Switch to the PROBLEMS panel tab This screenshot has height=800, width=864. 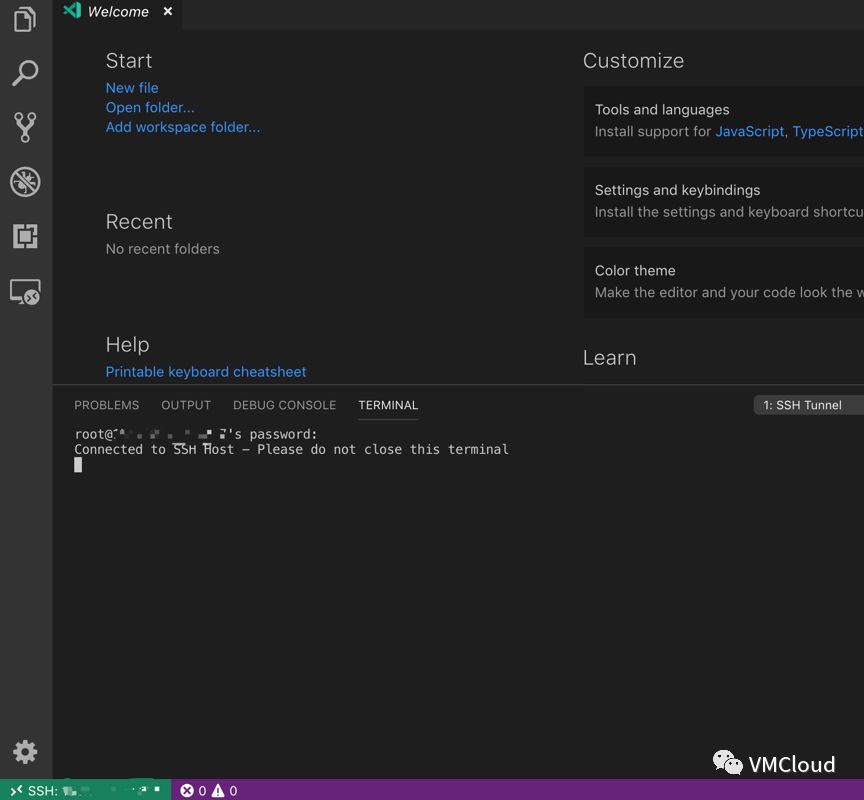click(106, 405)
